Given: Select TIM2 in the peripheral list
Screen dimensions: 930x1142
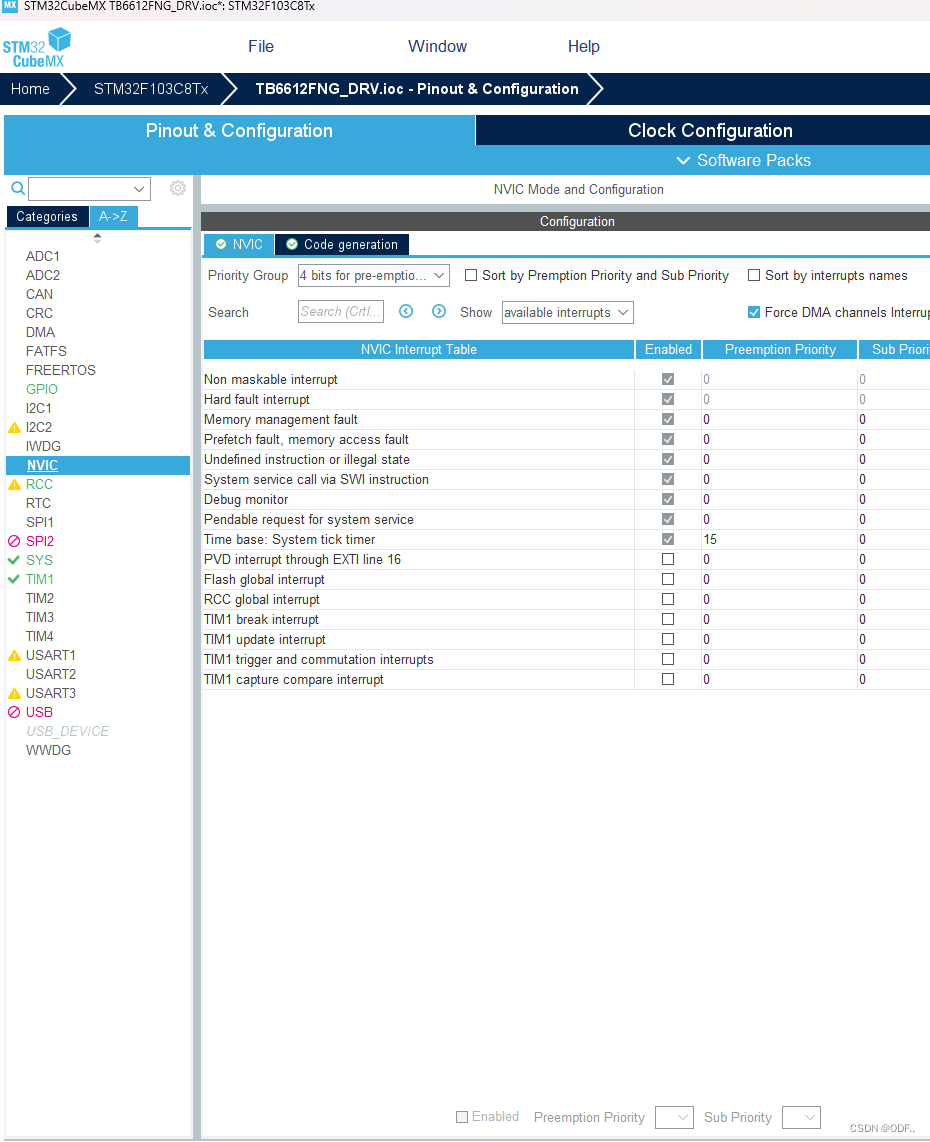Looking at the screenshot, I should click(x=39, y=599).
